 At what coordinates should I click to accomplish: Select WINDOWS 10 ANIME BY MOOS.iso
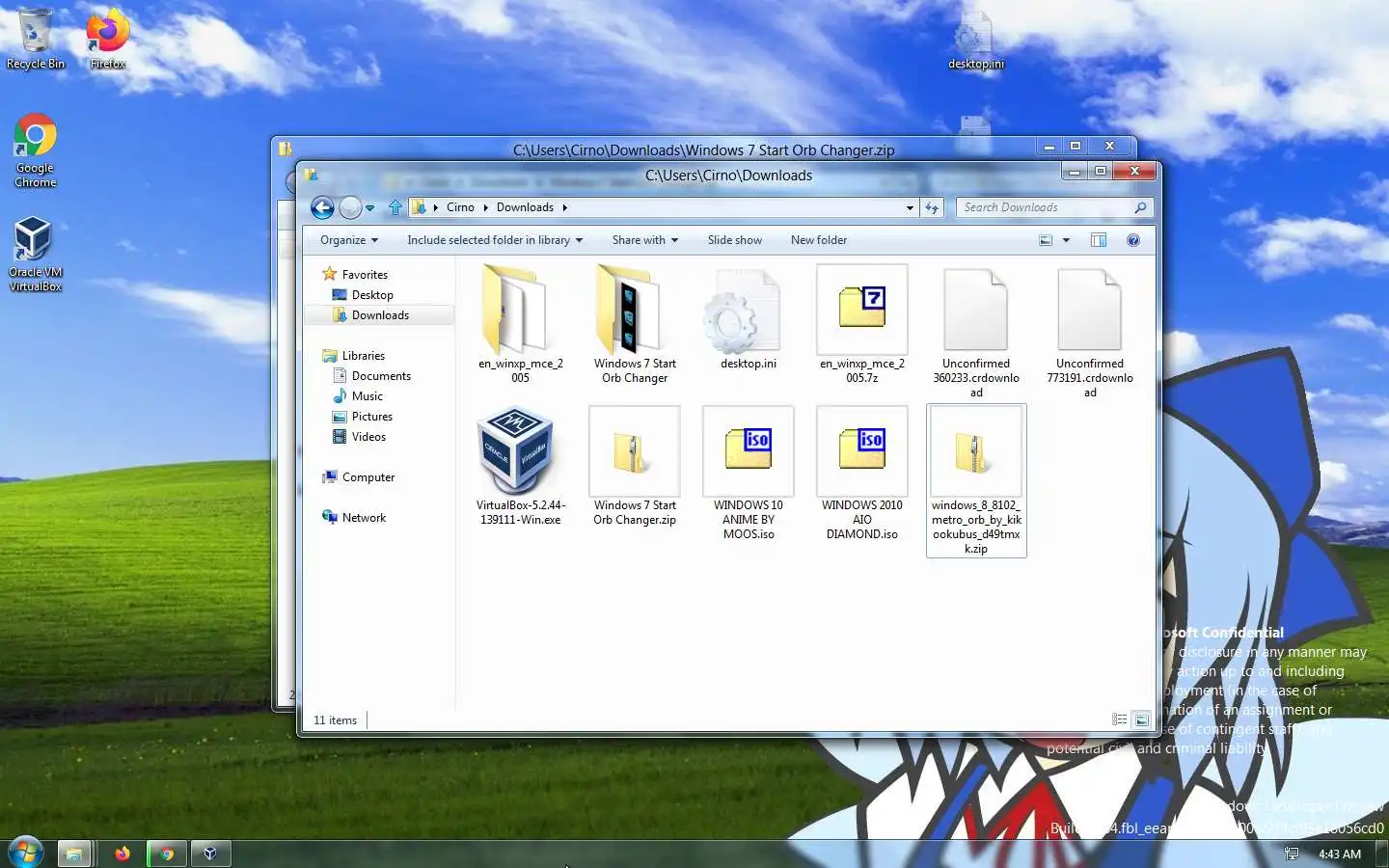coord(749,473)
